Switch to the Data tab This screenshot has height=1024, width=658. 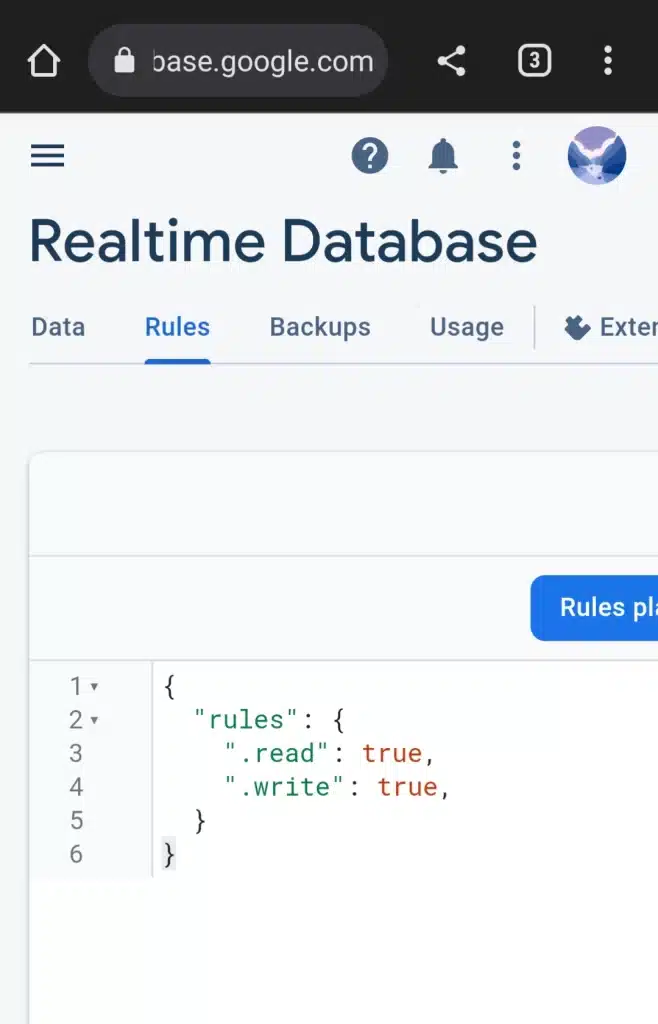click(x=58, y=327)
